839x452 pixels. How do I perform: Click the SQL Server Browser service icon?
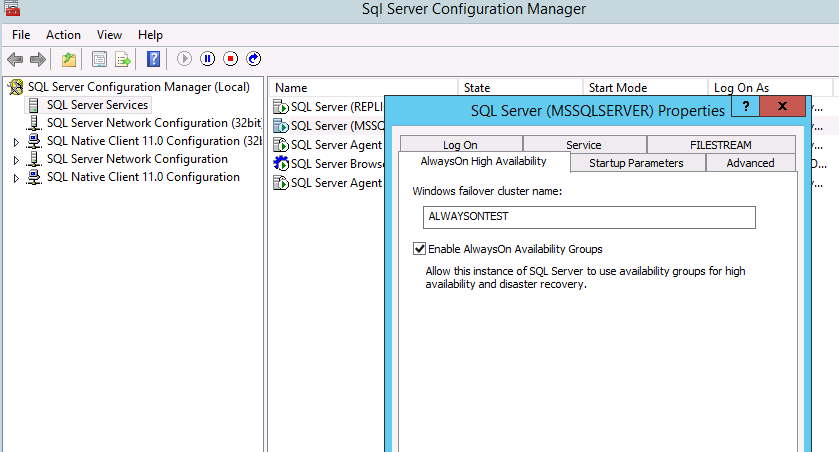[x=281, y=163]
